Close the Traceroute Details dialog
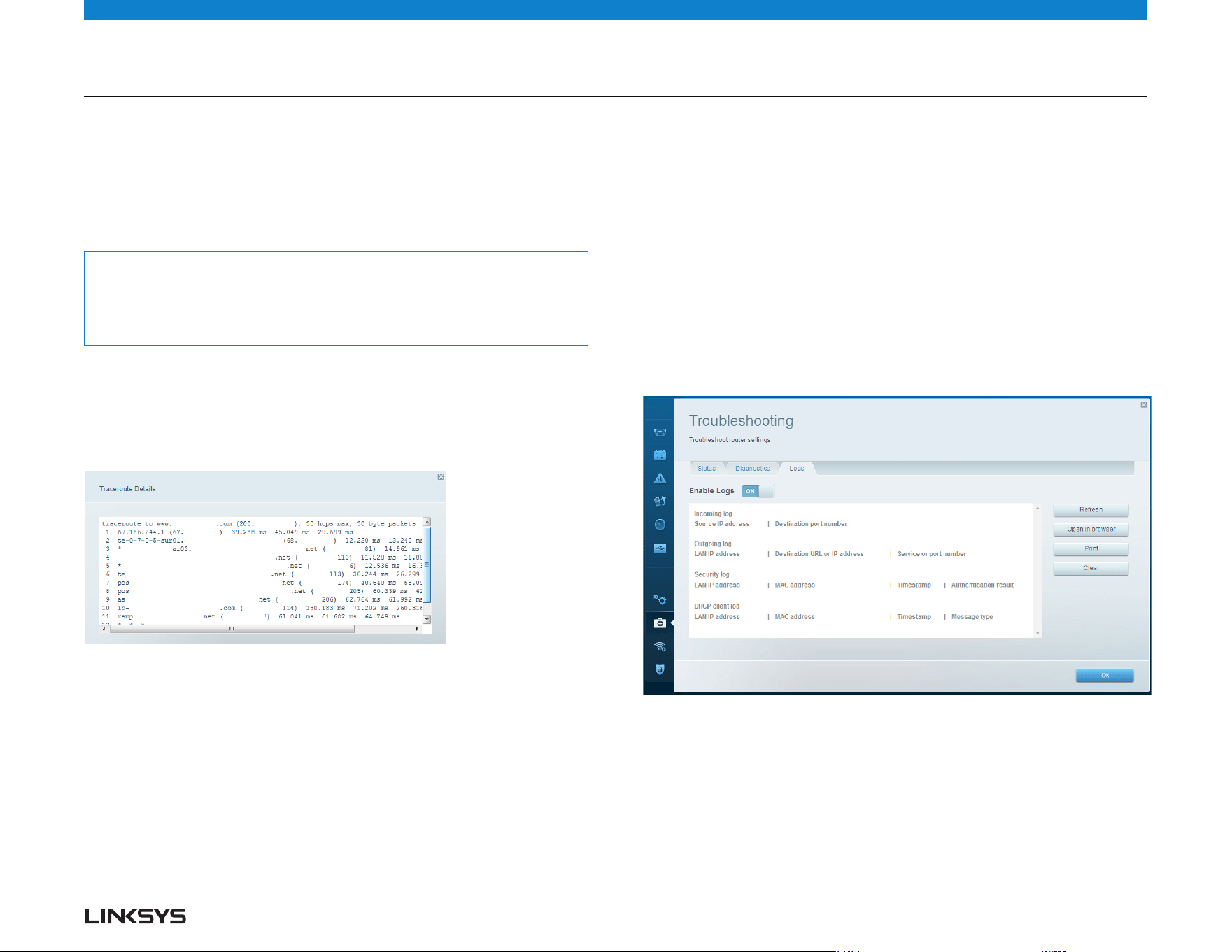Image resolution: width=1232 pixels, height=952 pixels. click(441, 476)
